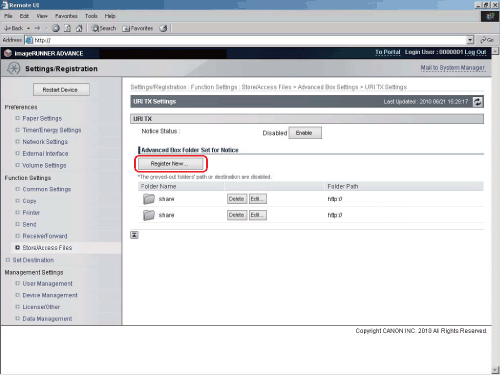Viewport: 500px width, 375px height.
Task: Open the Back button history dropdown arrow
Action: pos(28,28)
